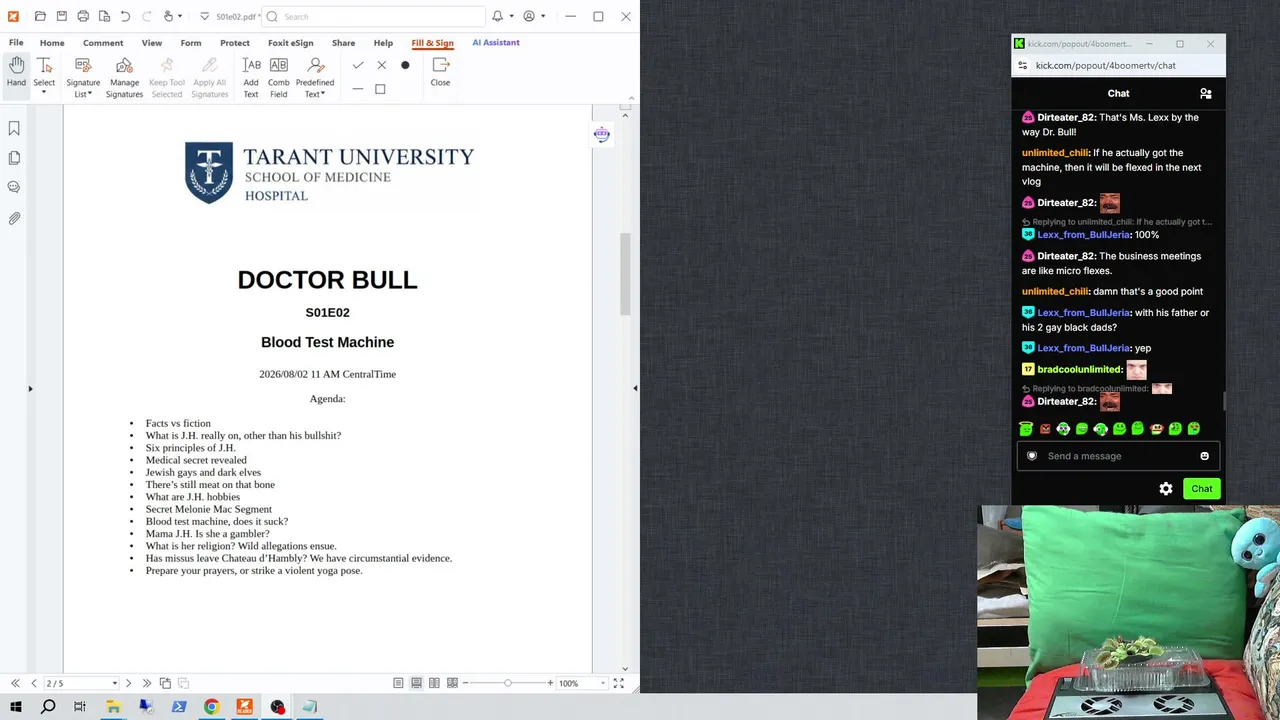1280x720 pixels.
Task: Zoom in with the plus button
Action: 550,683
